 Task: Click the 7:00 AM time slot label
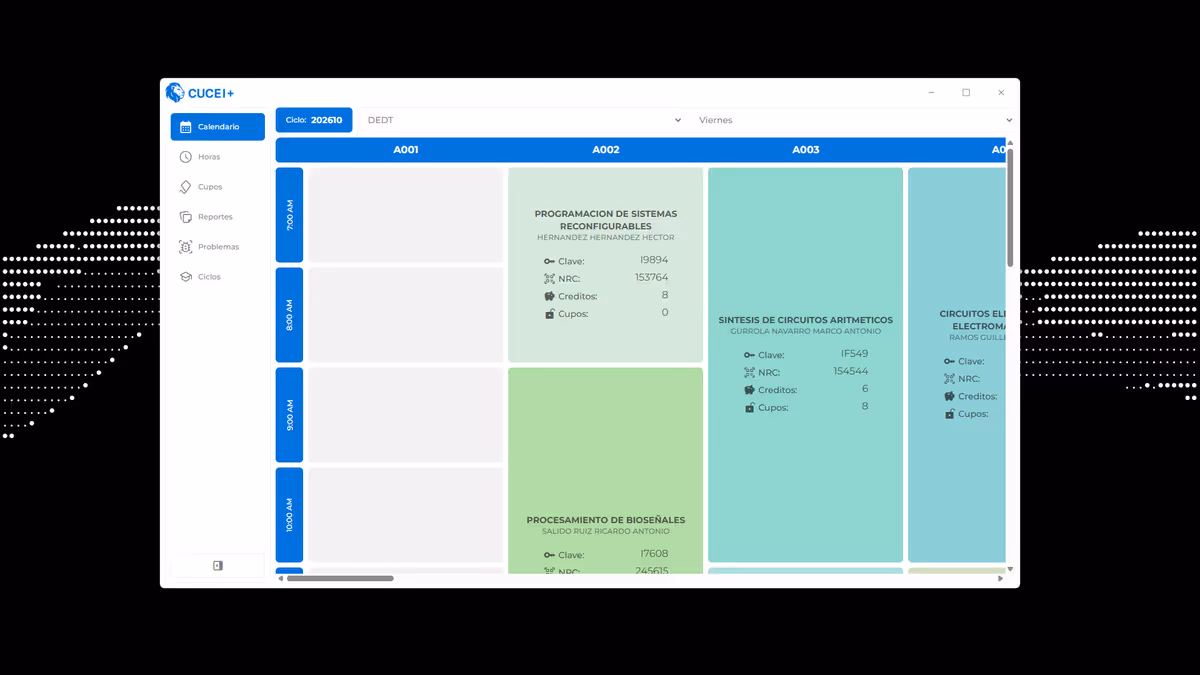[x=289, y=215]
